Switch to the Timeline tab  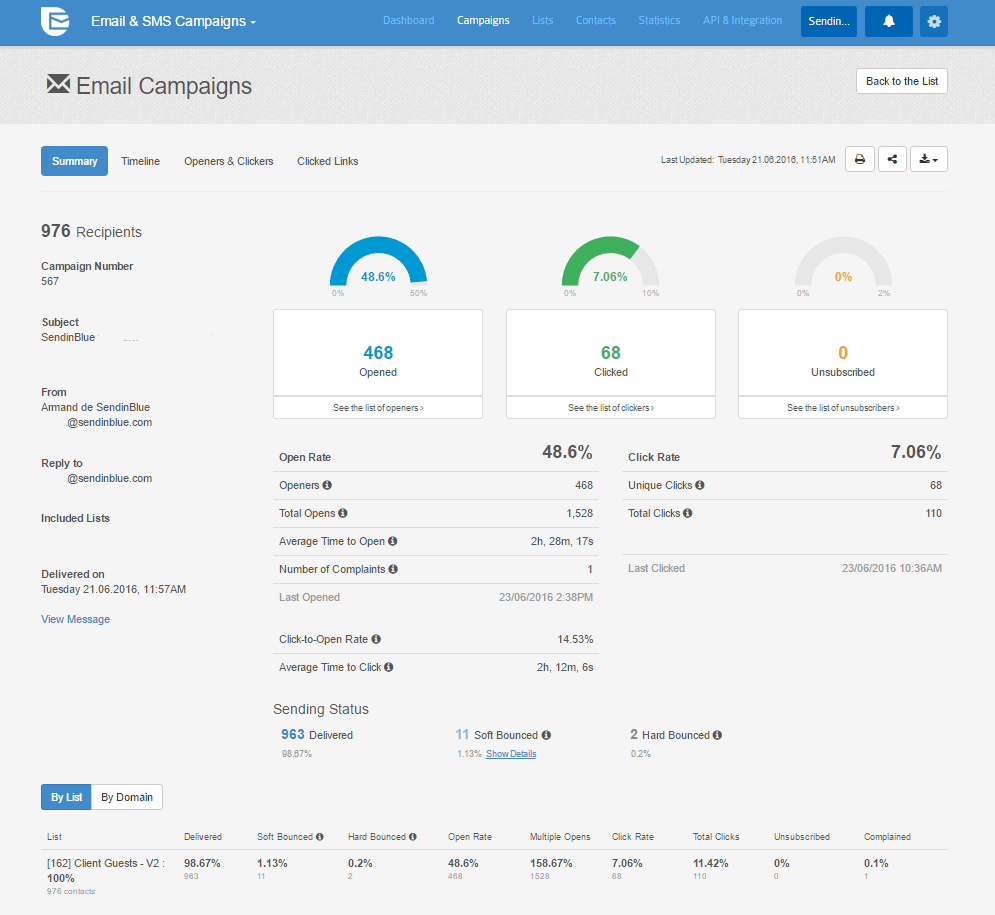click(x=140, y=161)
